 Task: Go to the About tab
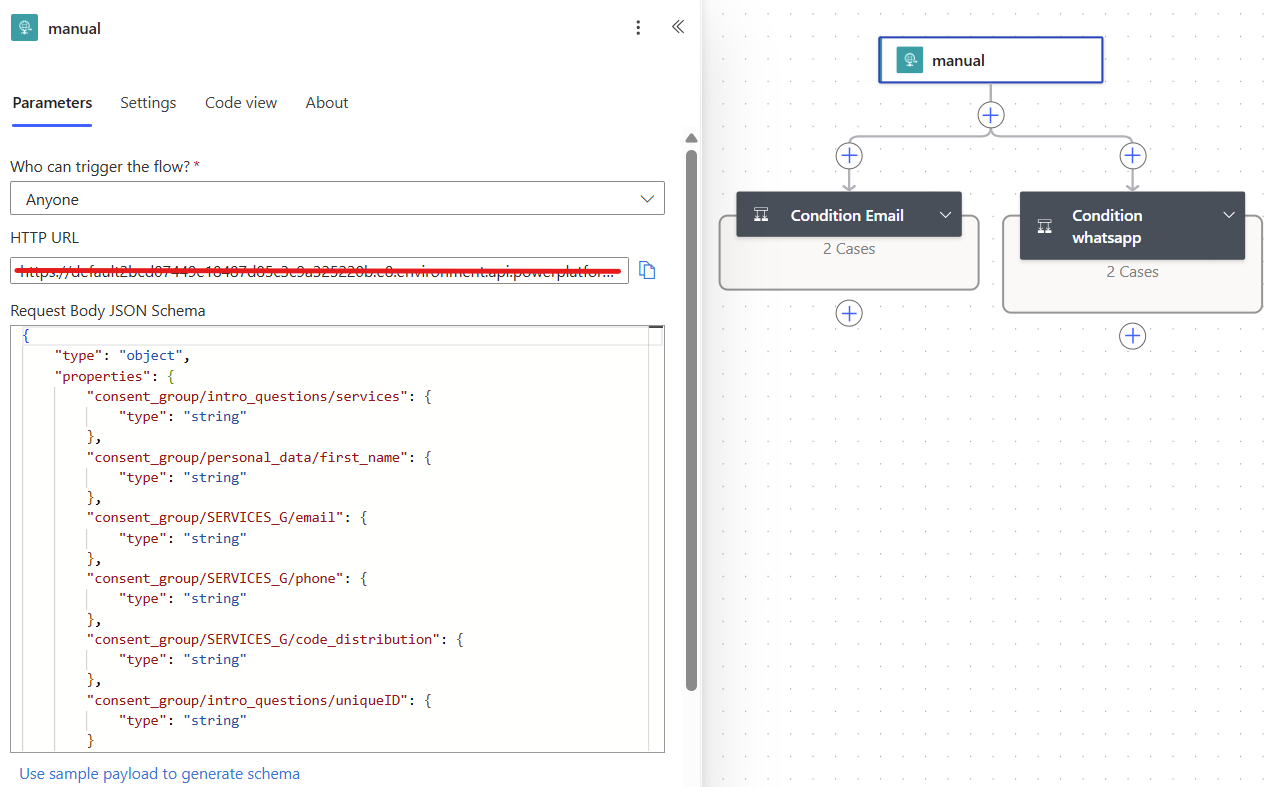tap(327, 103)
